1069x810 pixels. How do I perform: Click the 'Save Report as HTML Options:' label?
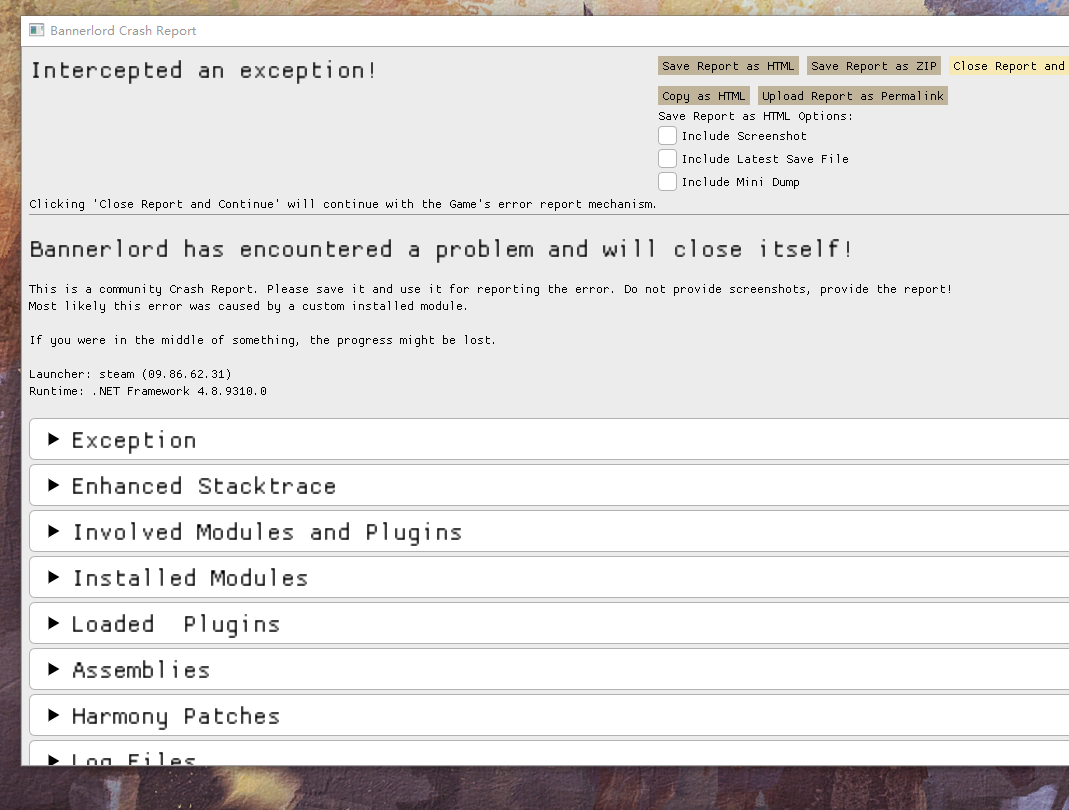pos(755,117)
